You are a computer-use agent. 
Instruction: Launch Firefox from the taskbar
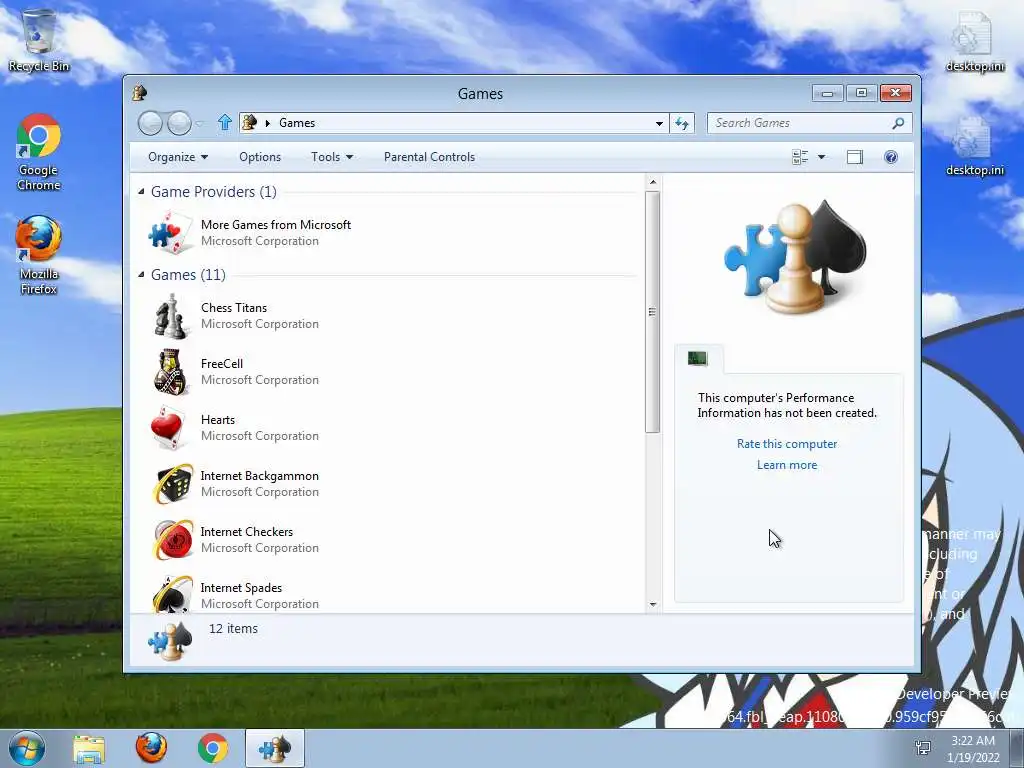[151, 748]
